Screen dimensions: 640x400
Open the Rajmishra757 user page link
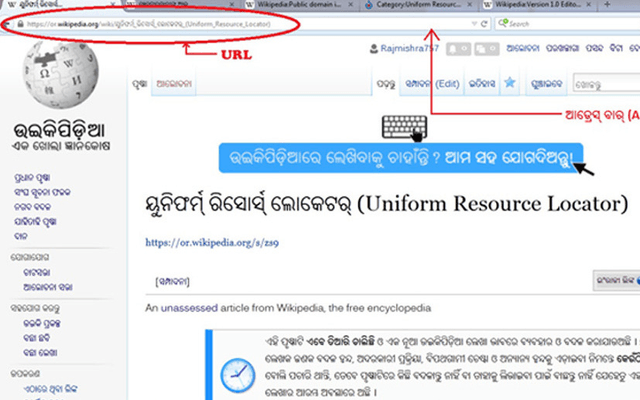point(409,49)
